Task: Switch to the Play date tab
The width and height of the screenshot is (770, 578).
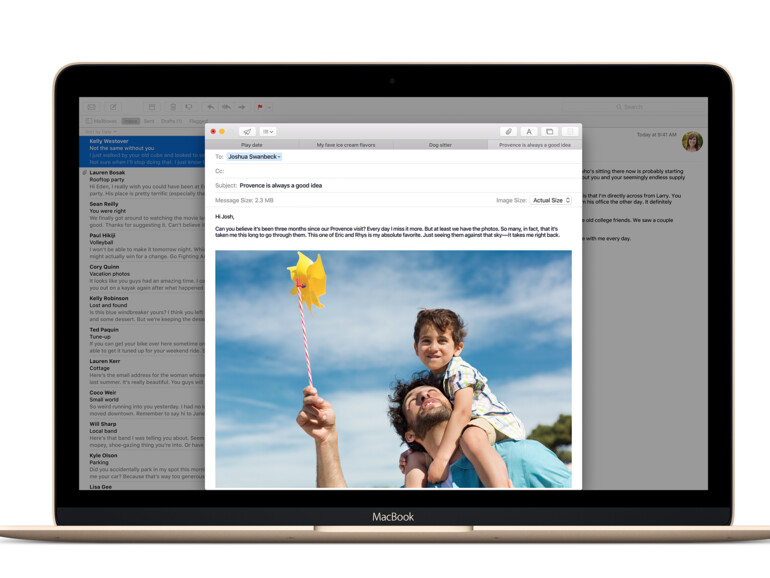Action: 252,145
